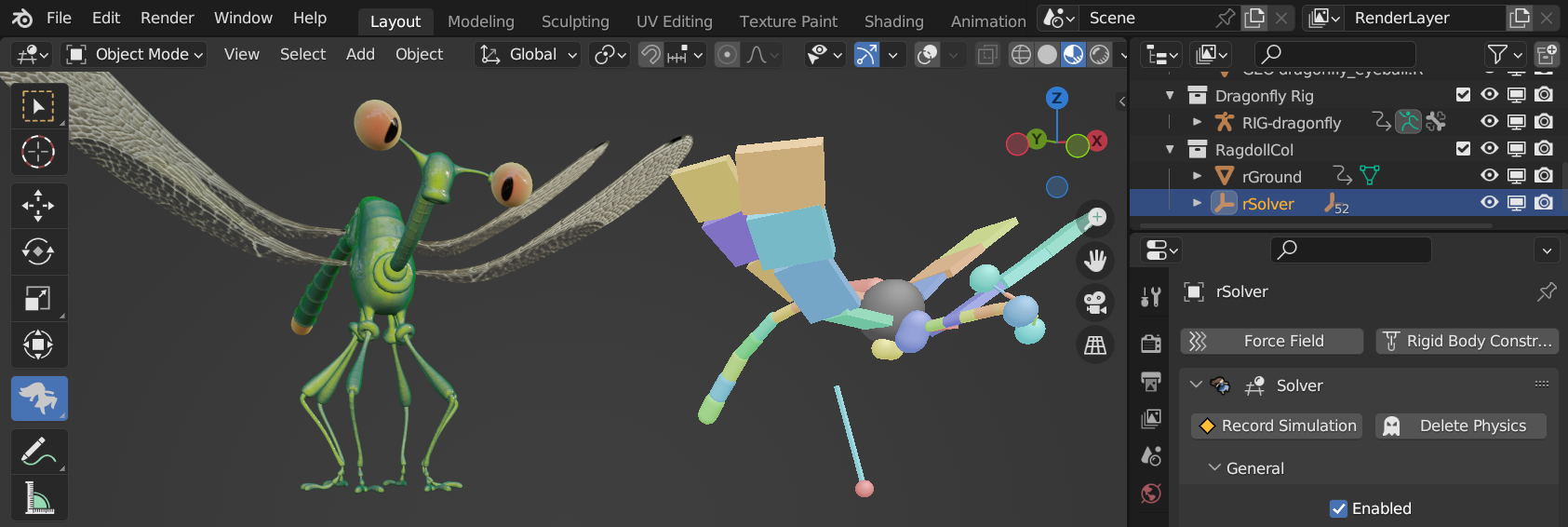
Task: Hide rGround in the viewport
Action: [x=1489, y=176]
